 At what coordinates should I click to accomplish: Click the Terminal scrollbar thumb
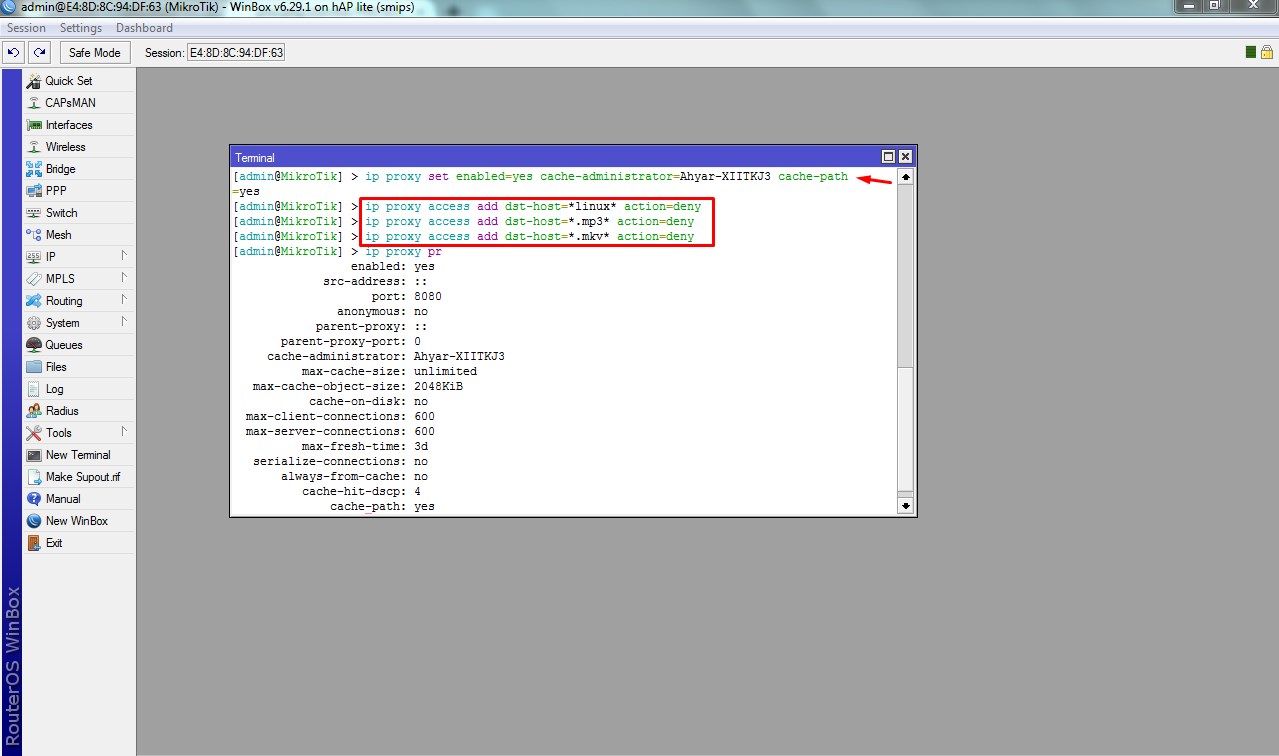(x=905, y=430)
